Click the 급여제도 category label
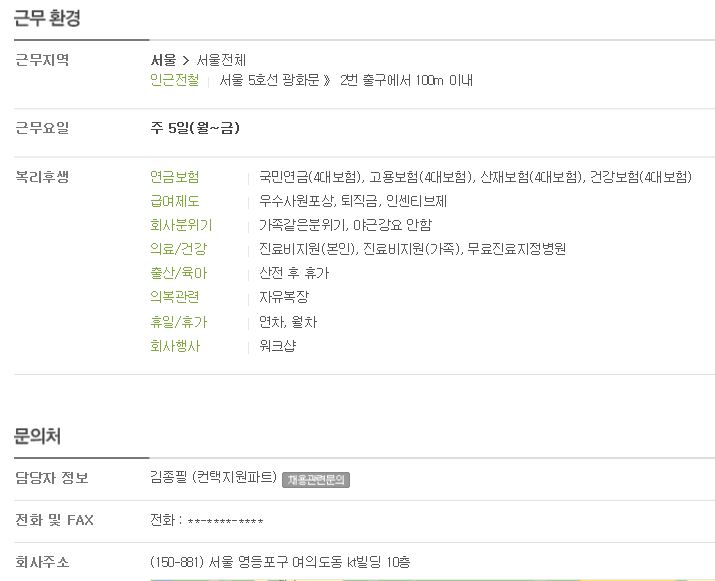 (x=175, y=201)
